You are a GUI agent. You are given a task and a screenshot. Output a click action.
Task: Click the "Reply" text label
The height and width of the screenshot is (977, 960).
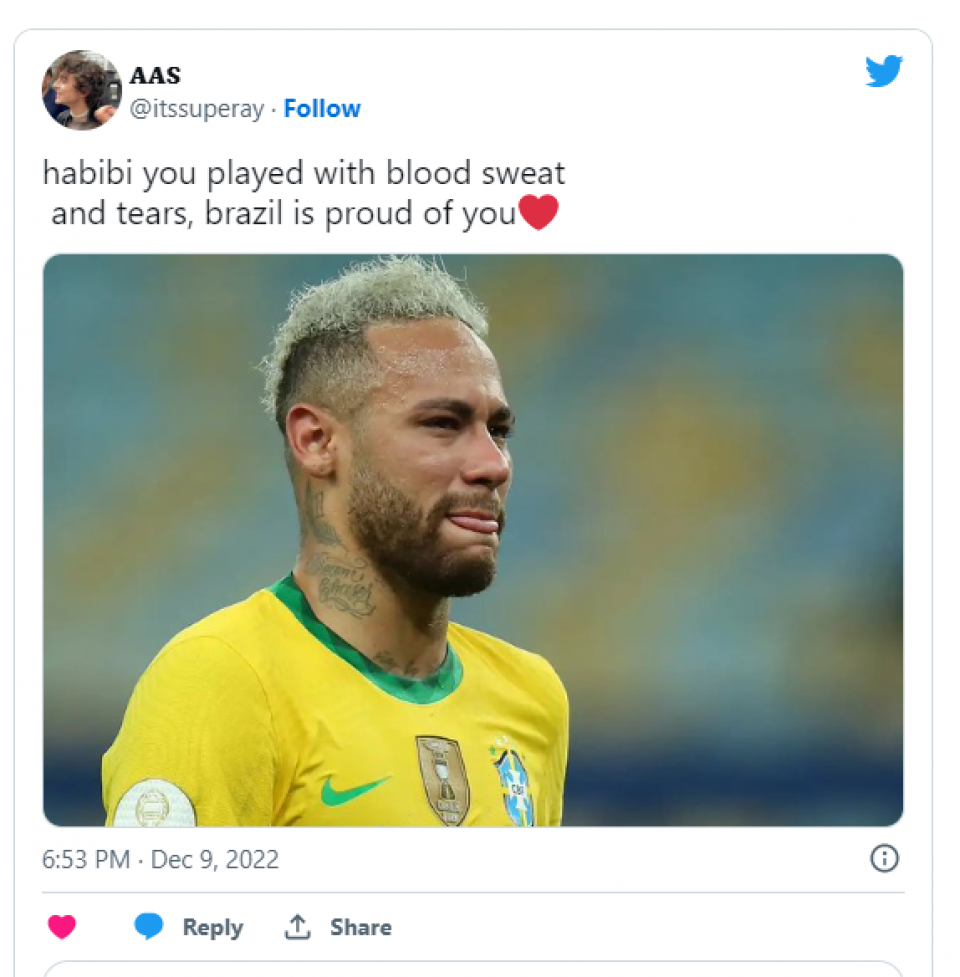click(x=212, y=927)
